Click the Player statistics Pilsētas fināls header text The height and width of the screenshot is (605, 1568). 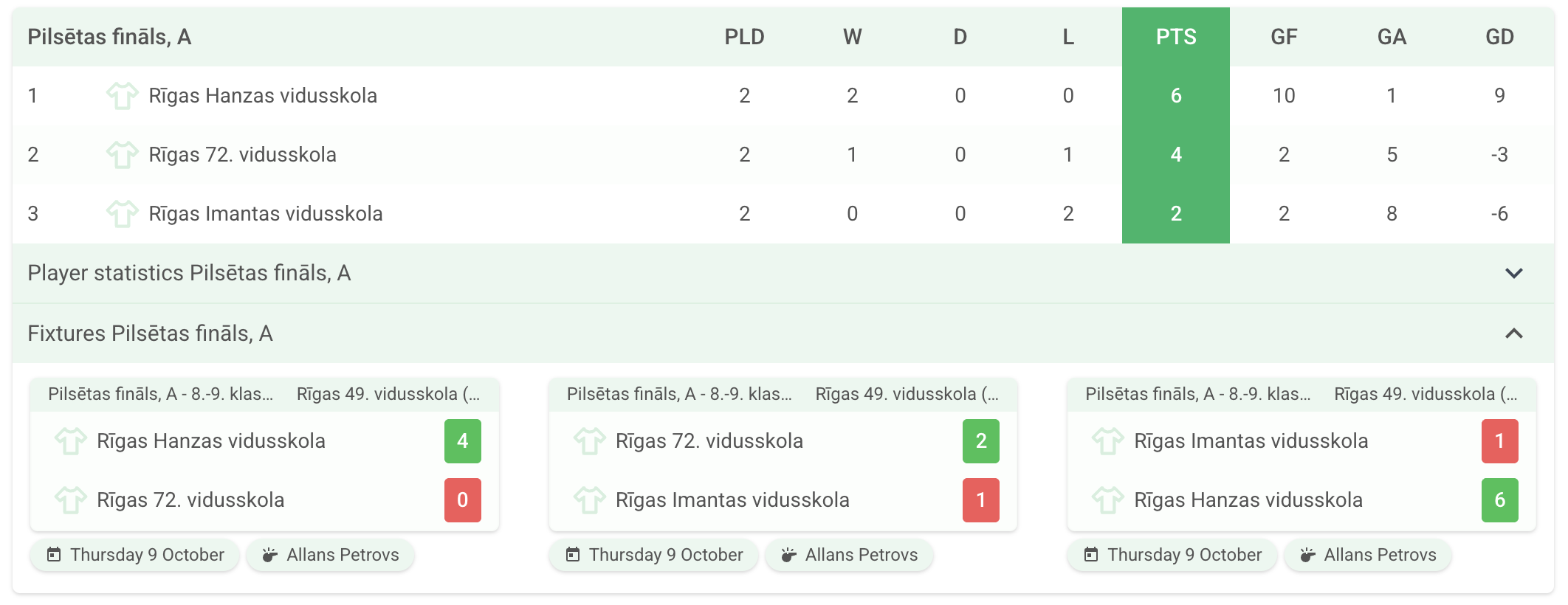[x=189, y=274]
